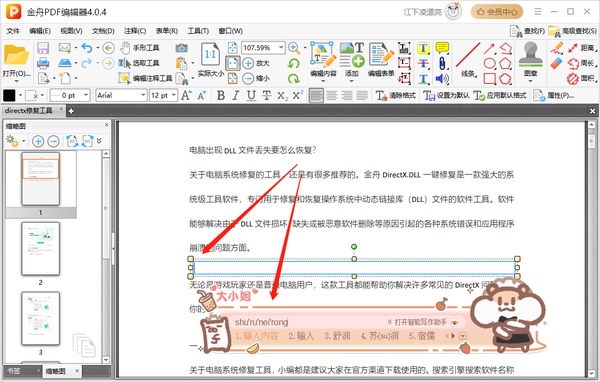Select the Sound speaker annotation tool
This screenshot has width=600, height=382.
(442, 78)
